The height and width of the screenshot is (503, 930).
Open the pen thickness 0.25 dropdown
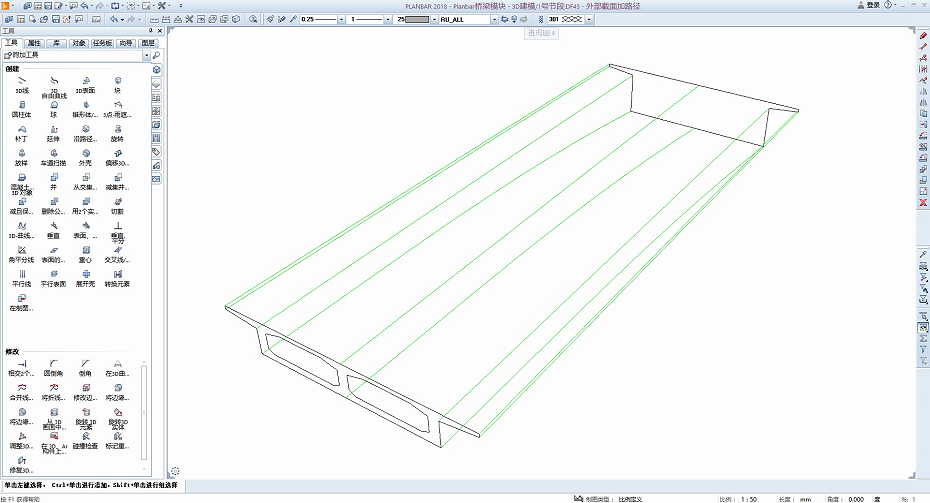[x=341, y=20]
